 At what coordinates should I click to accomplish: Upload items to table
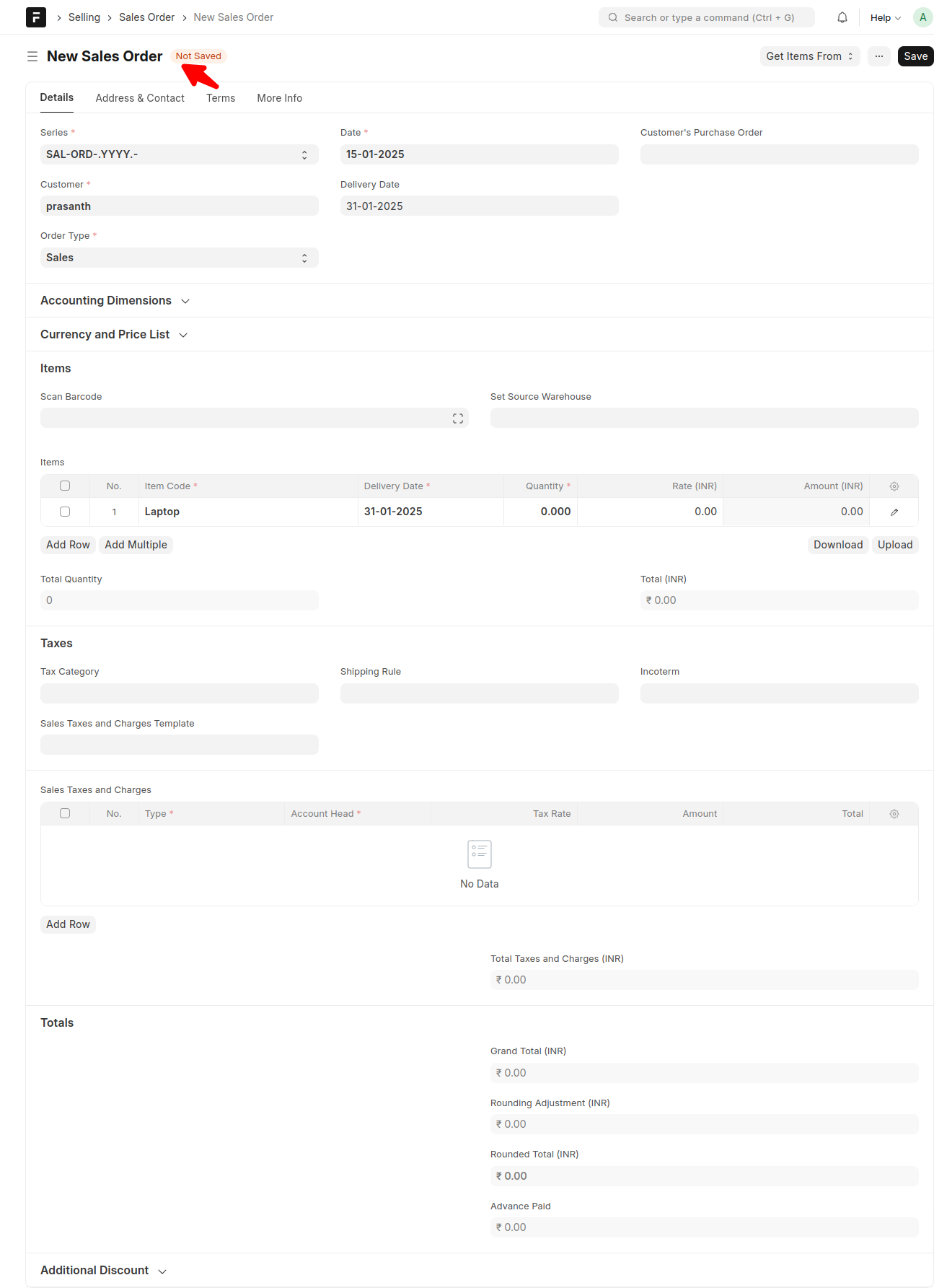click(x=895, y=545)
